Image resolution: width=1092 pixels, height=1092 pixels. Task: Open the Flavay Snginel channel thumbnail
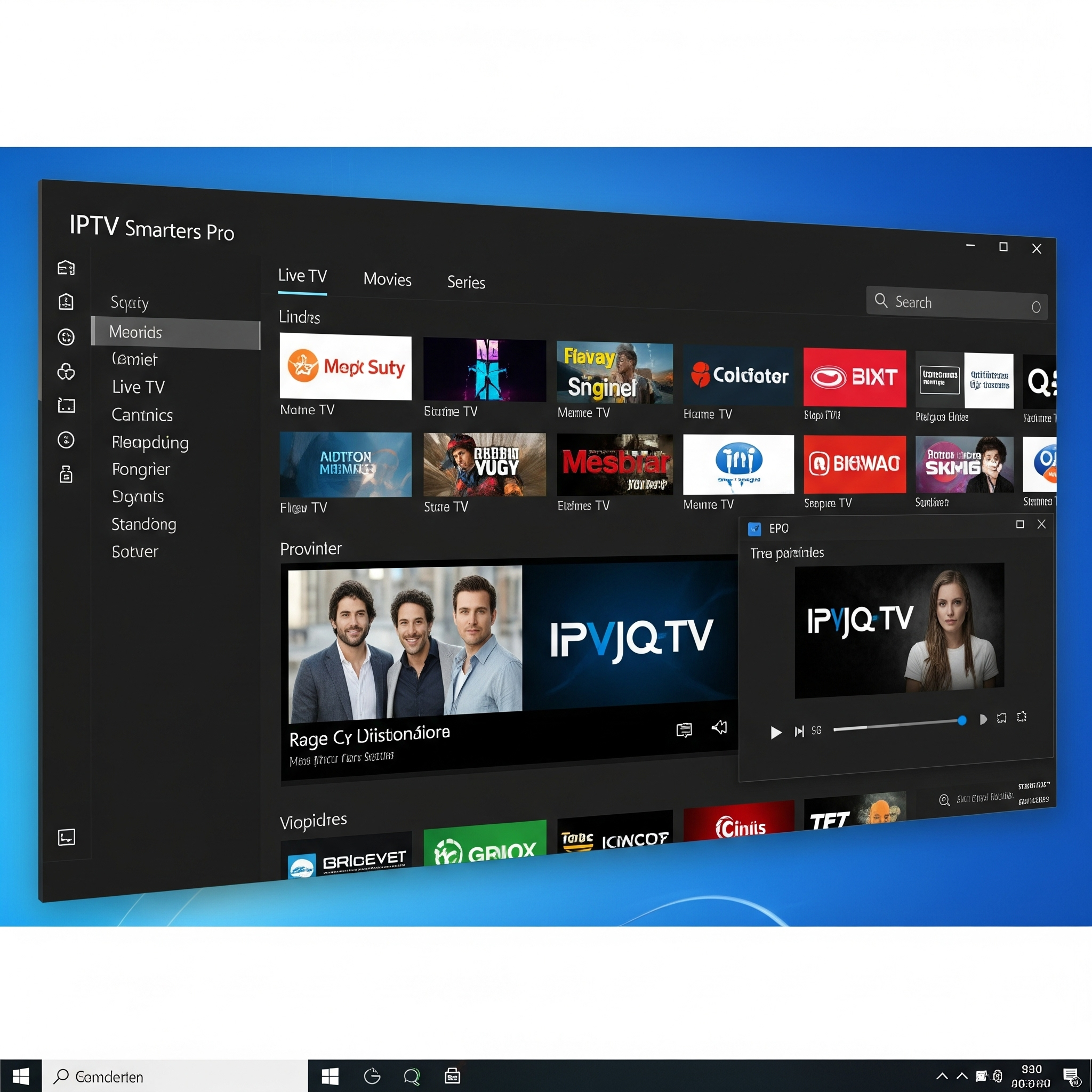614,373
